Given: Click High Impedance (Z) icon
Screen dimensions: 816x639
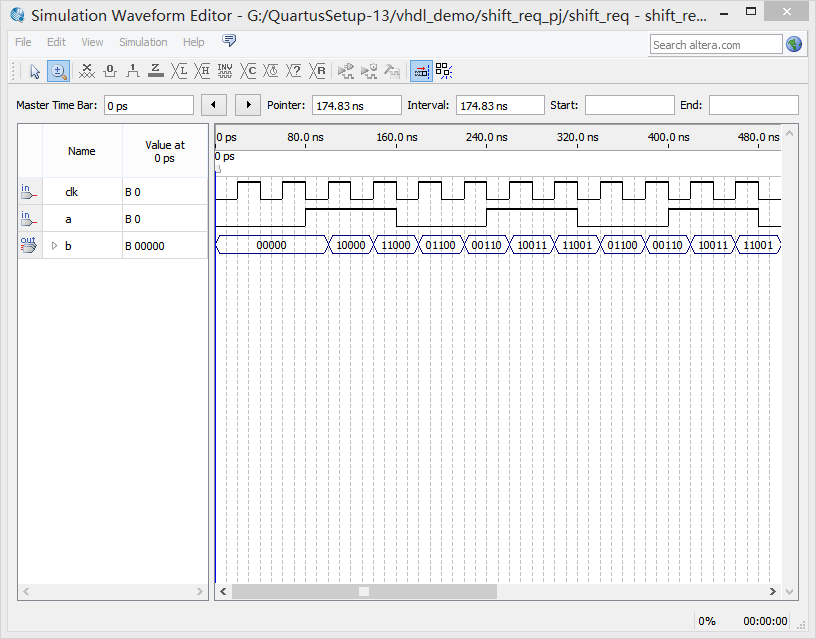Looking at the screenshot, I should 156,71.
